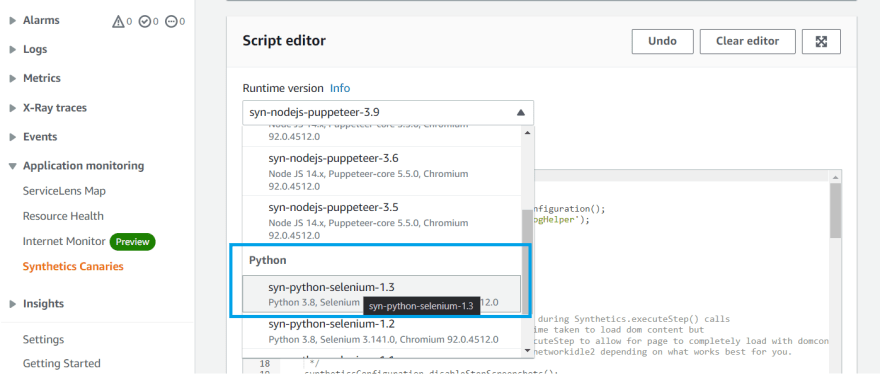Click code editor scroll up arrow

point(836,177)
